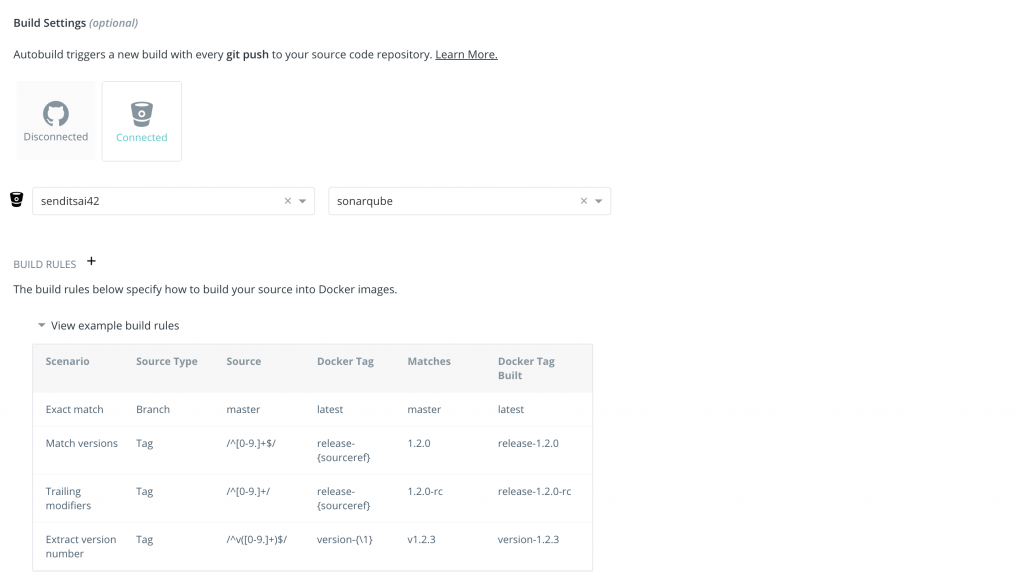Add a build rule with plus icon

coord(91,262)
